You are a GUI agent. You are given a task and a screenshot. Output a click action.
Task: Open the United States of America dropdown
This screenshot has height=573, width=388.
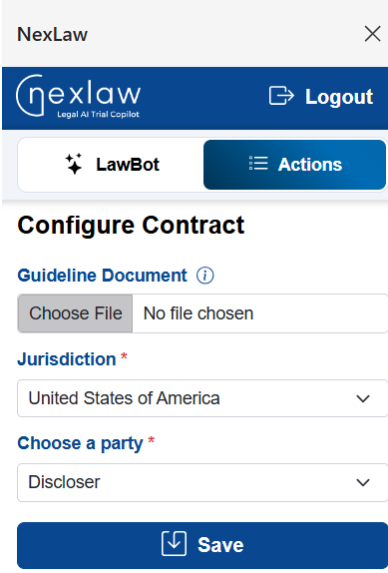(203, 398)
